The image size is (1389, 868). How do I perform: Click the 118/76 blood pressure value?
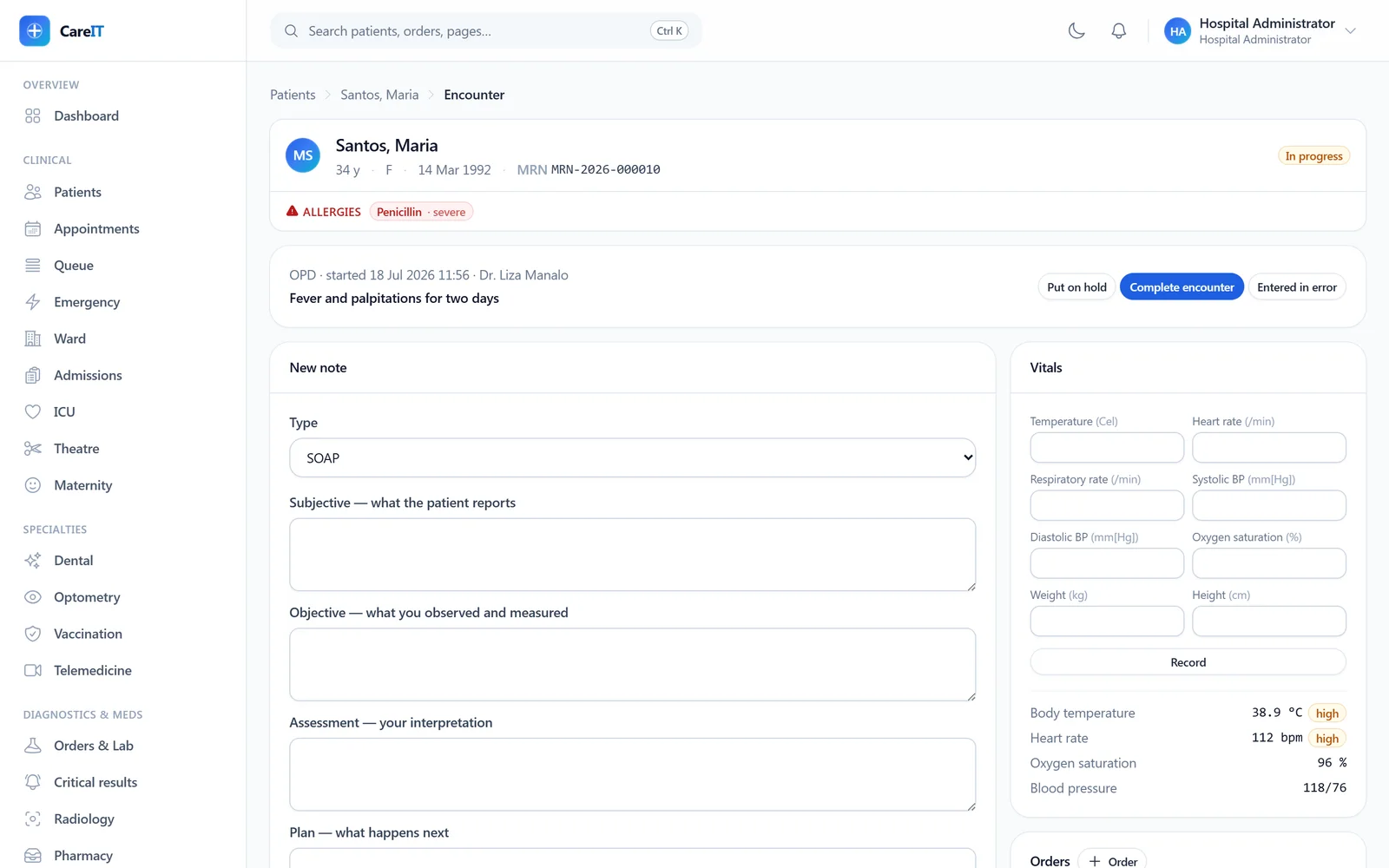[x=1325, y=788]
